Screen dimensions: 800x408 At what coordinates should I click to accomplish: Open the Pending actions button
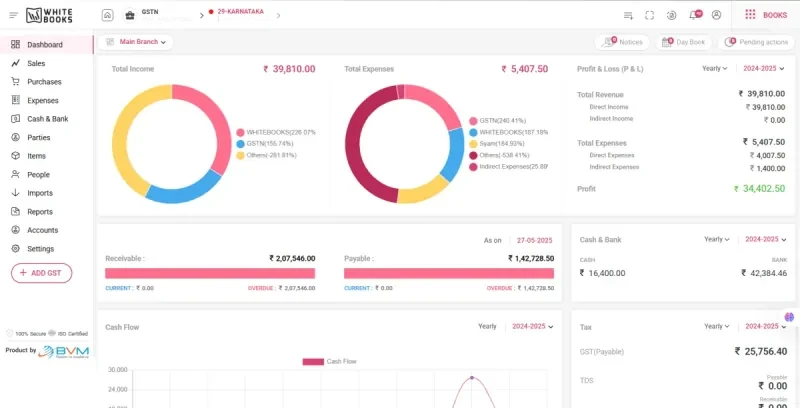(756, 42)
